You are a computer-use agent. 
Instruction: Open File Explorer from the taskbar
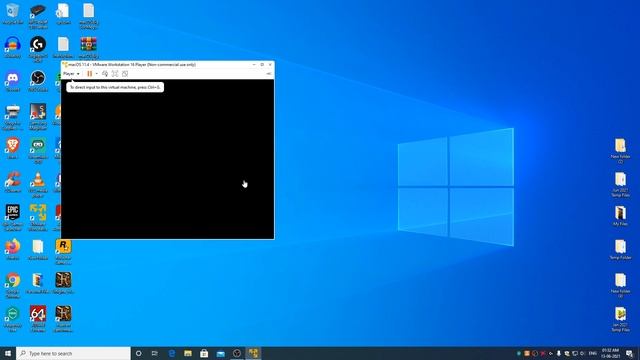[188, 353]
